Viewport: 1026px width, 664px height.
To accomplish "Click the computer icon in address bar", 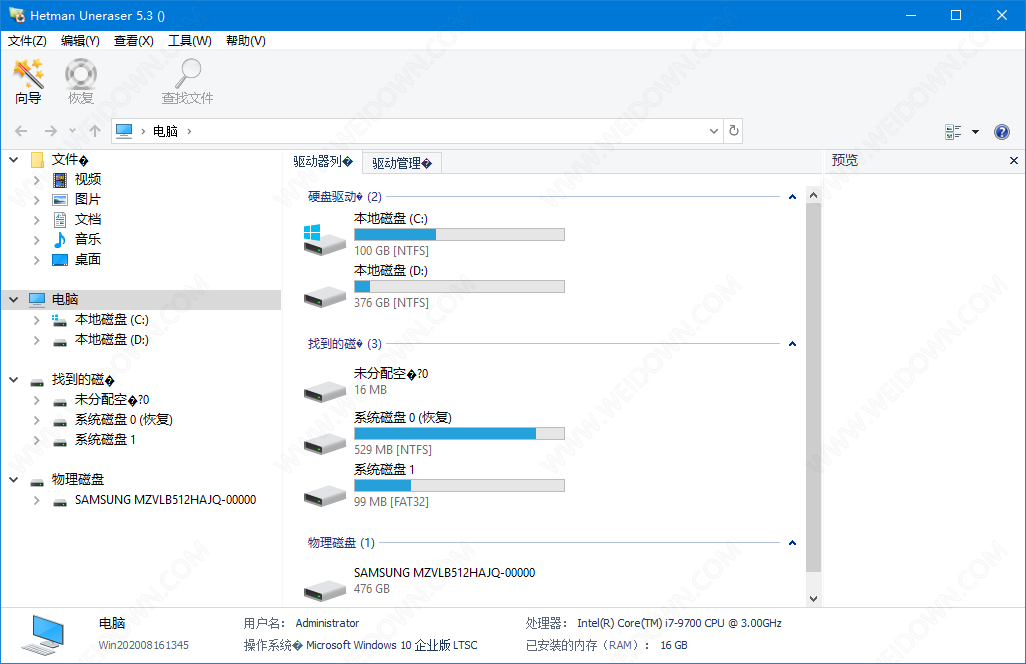I will (x=124, y=131).
